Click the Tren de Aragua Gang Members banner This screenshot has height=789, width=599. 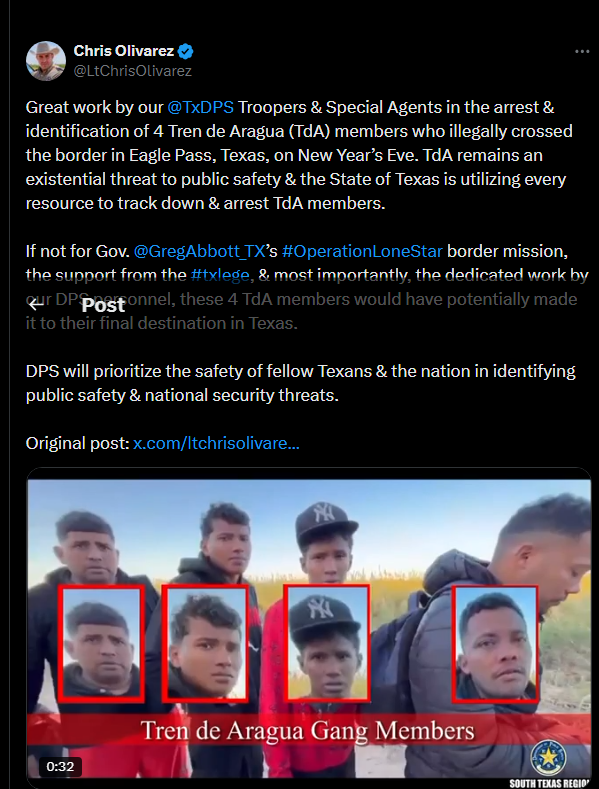pos(308,730)
